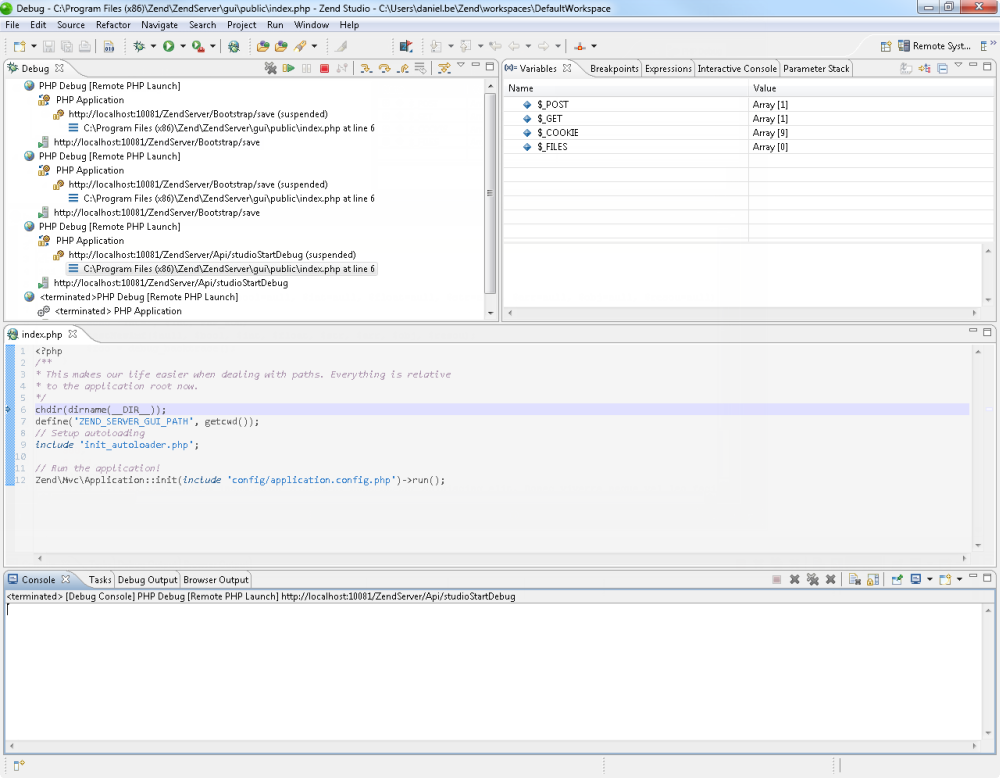Click the red Terminate button in Debug view
The height and width of the screenshot is (778, 1000).
[324, 68]
